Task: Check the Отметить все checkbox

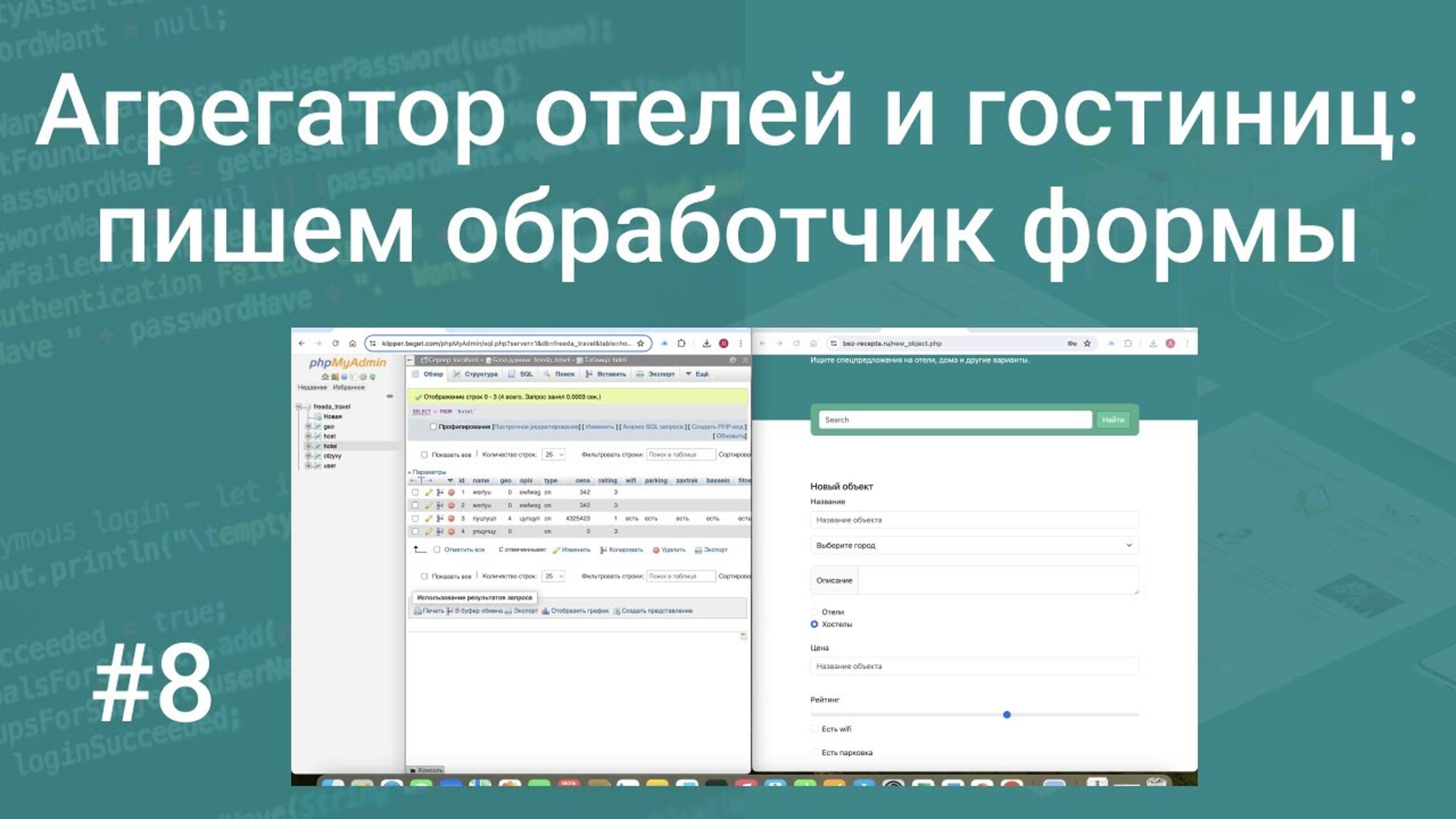Action: [437, 550]
